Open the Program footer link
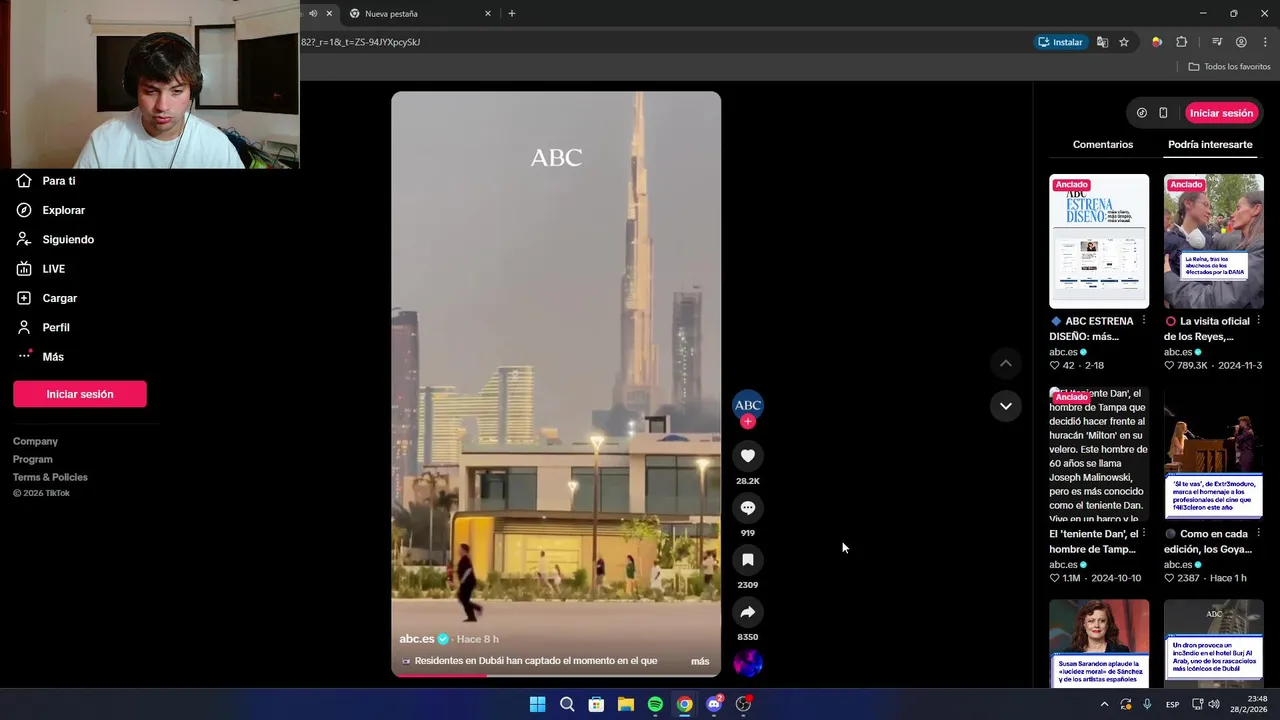Viewport: 1280px width, 720px height. [x=33, y=459]
